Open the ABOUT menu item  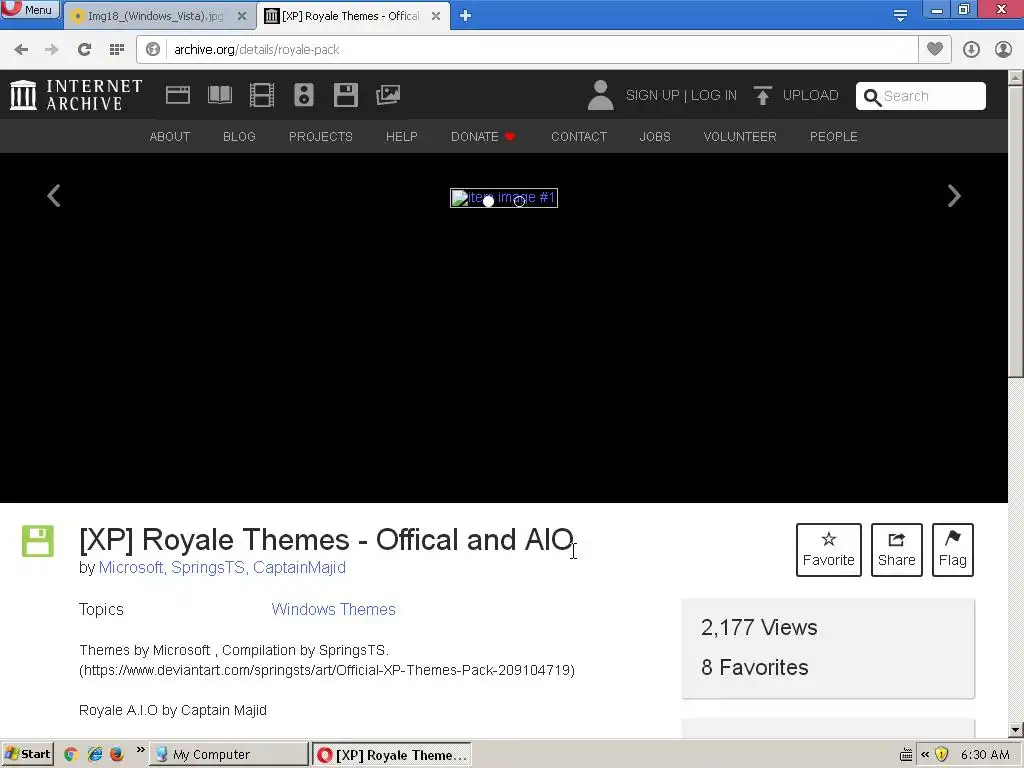click(170, 136)
